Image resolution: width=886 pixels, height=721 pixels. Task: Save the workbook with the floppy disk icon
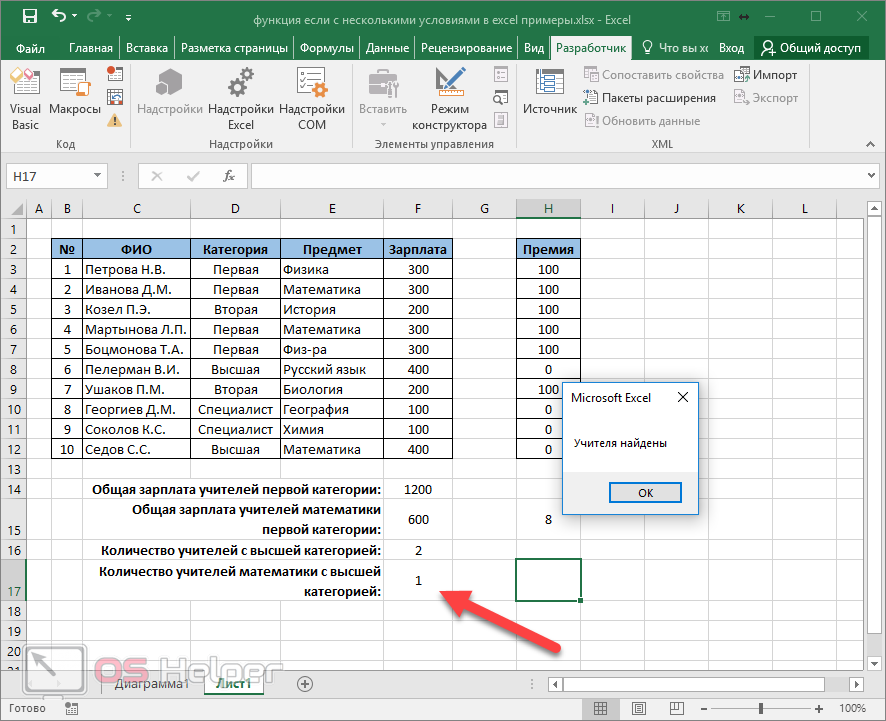[29, 17]
